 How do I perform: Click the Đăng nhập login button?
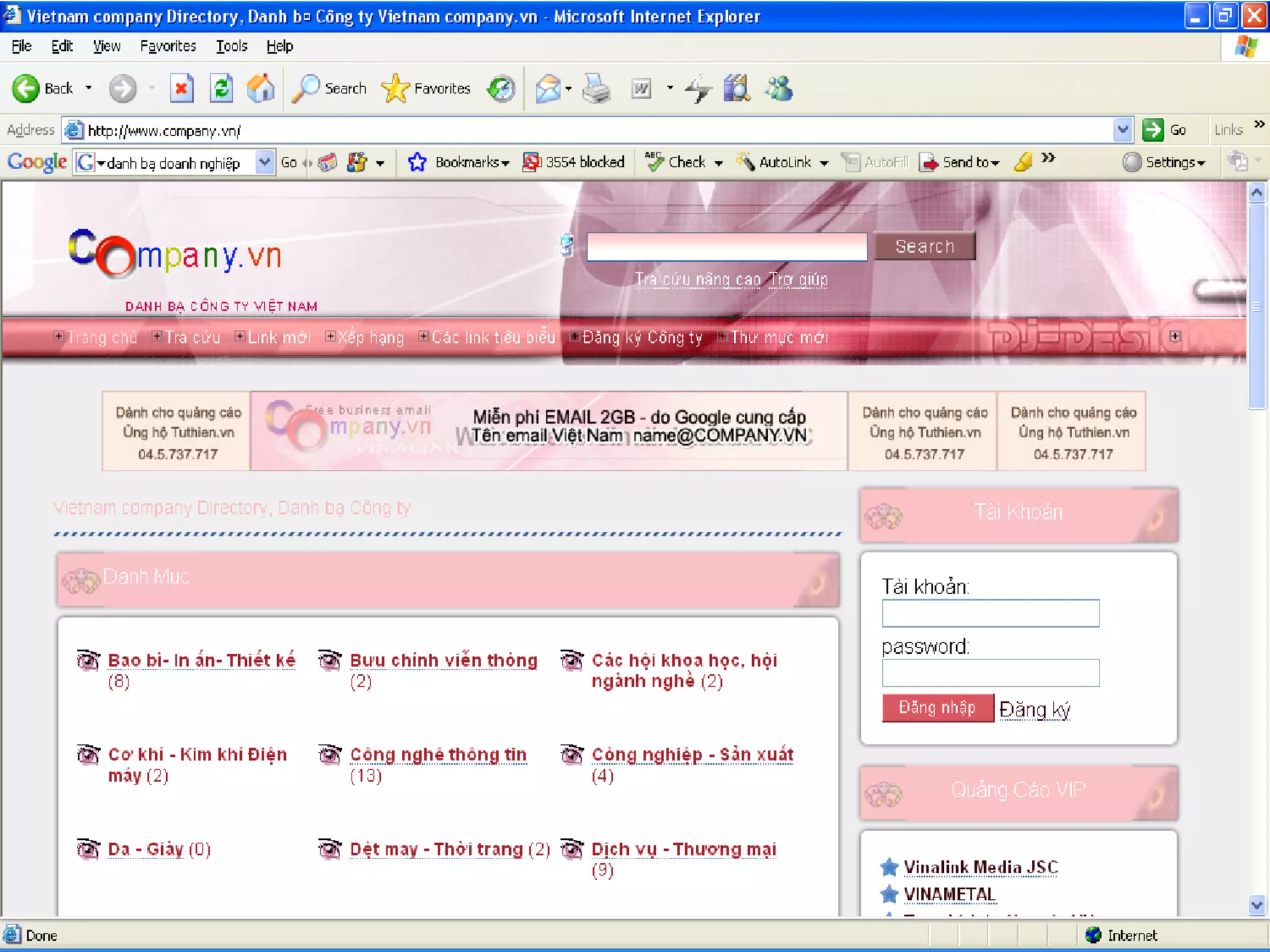(937, 708)
